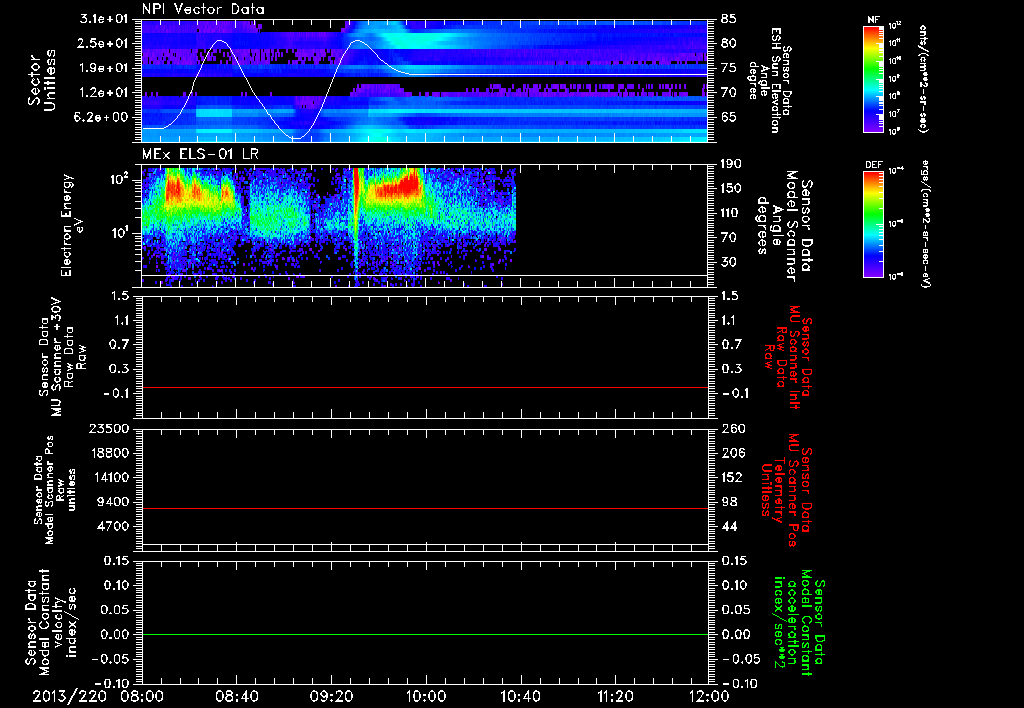Click the 12:00 time axis label
Image resolution: width=1024 pixels, height=708 pixels.
click(x=709, y=696)
